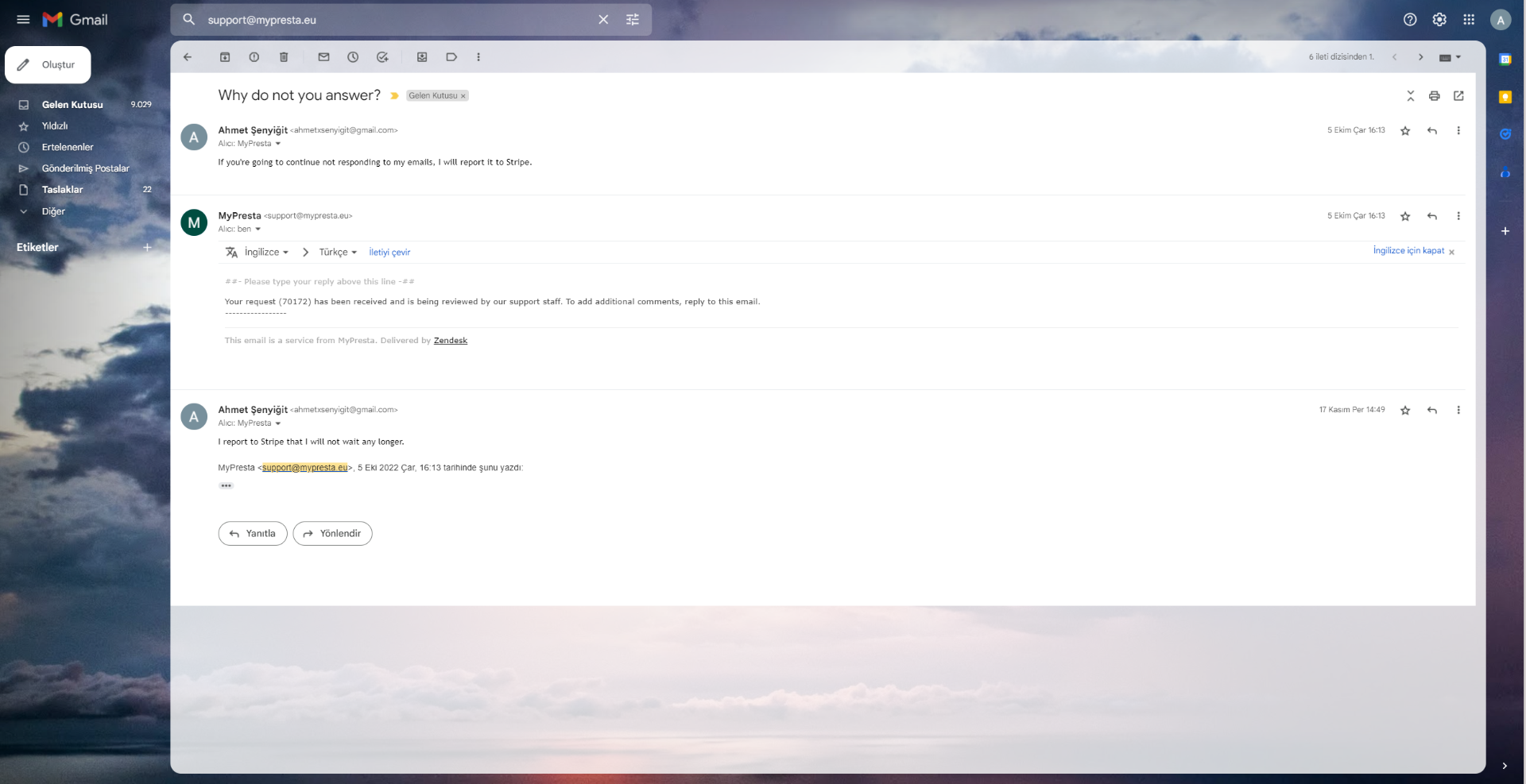The width and height of the screenshot is (1526, 784).
Task: Show recipient details for MyPresta message
Action: coord(258,230)
